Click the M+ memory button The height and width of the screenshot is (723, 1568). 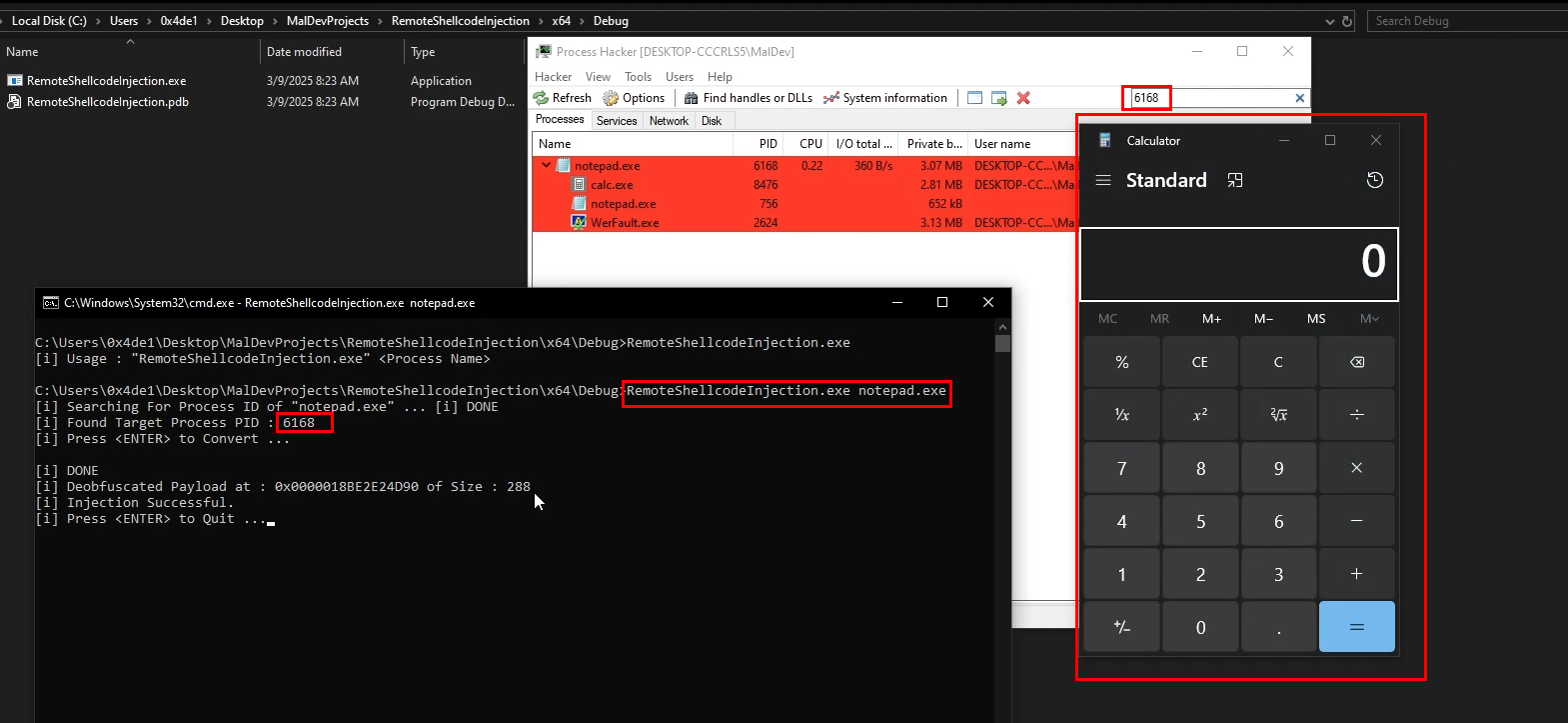click(x=1212, y=319)
